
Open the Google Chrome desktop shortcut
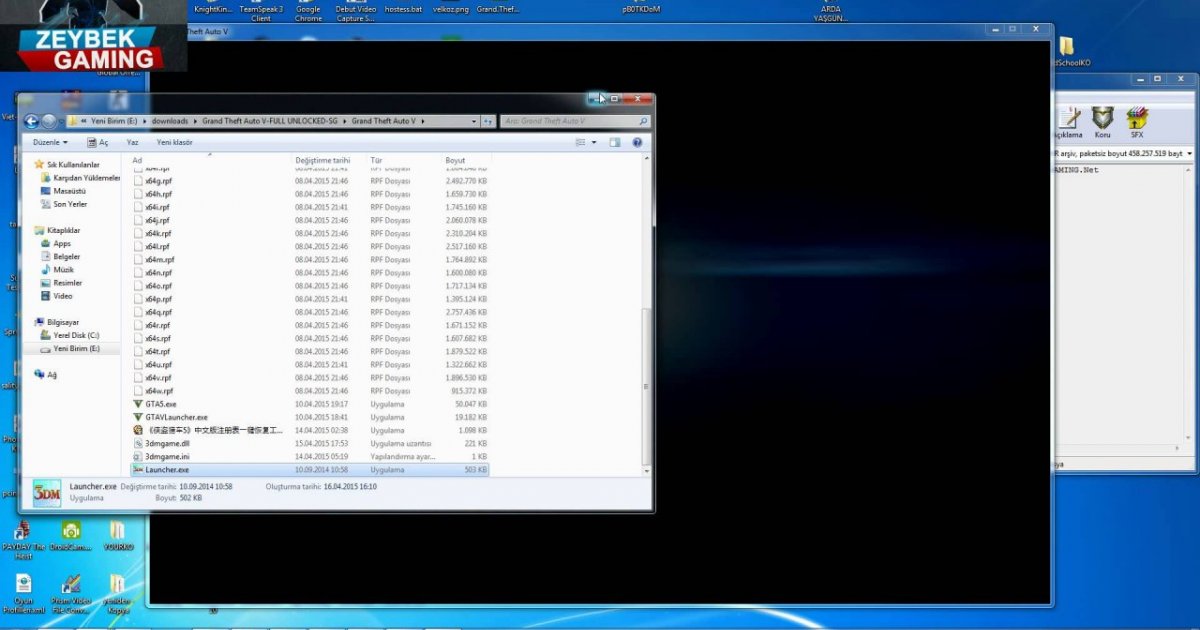308,8
